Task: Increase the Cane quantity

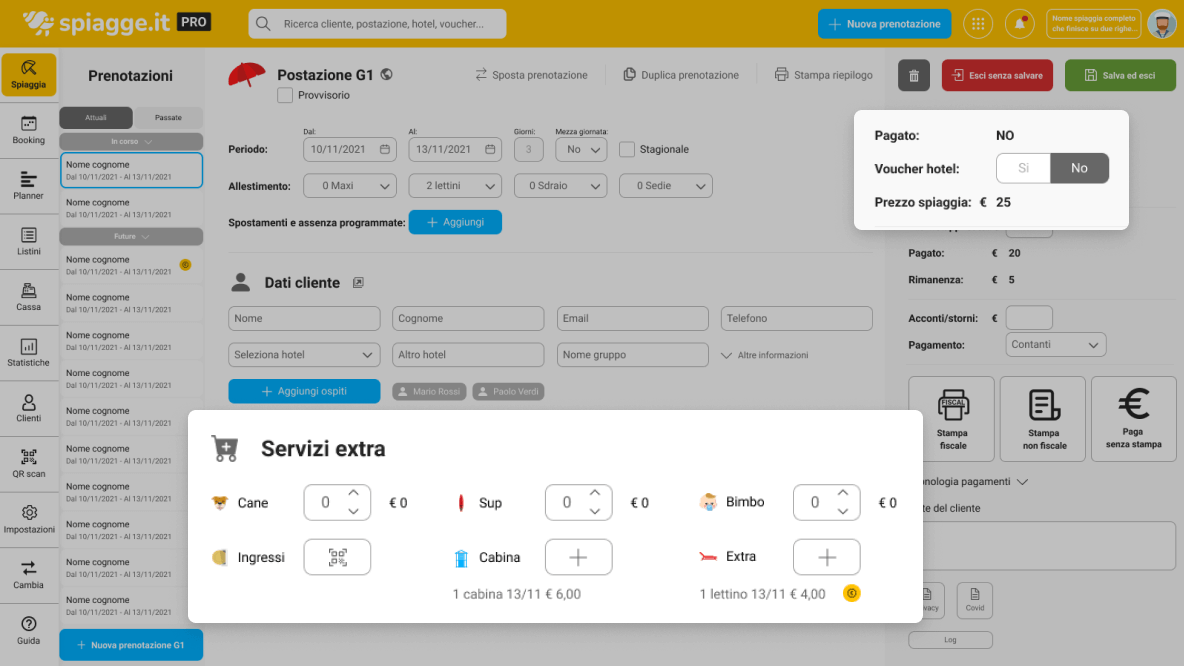Action: point(353,493)
